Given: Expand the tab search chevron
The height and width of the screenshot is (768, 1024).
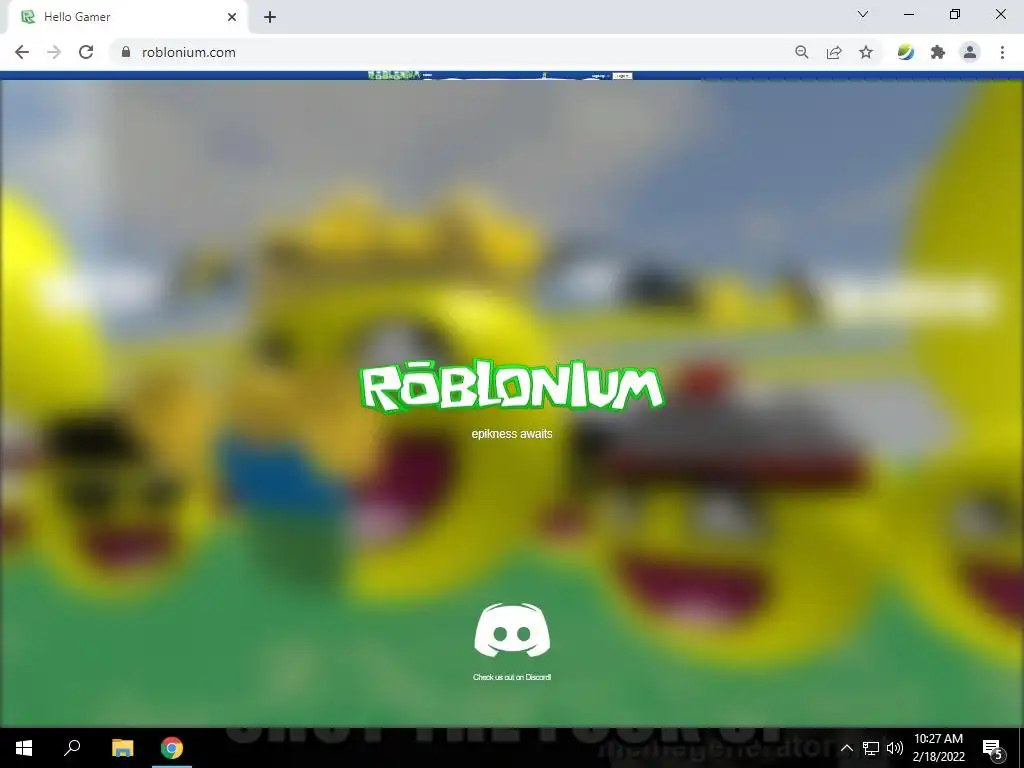Looking at the screenshot, I should pyautogui.click(x=863, y=14).
